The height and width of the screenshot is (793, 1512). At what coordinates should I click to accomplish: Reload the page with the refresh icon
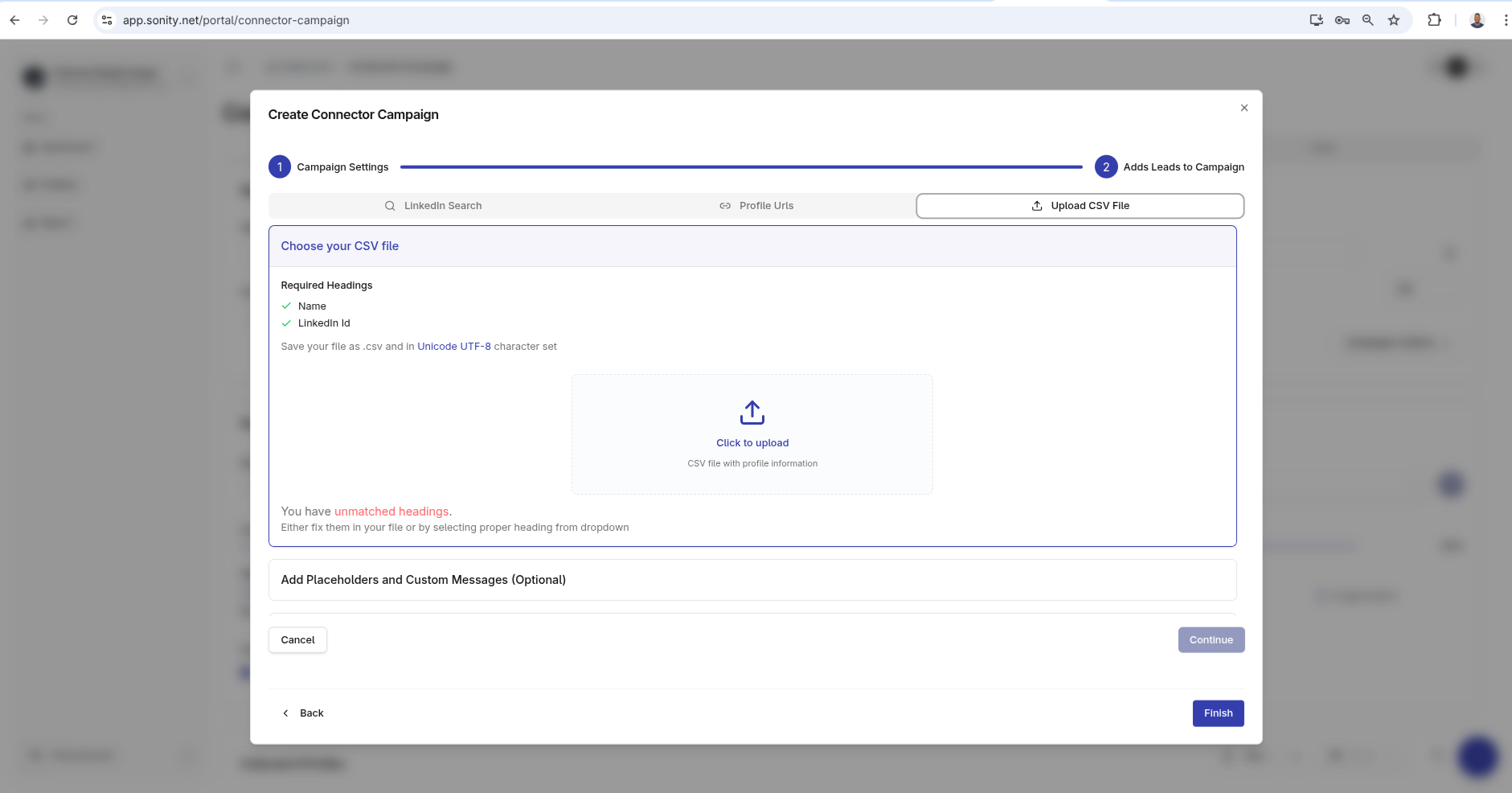coord(72,20)
